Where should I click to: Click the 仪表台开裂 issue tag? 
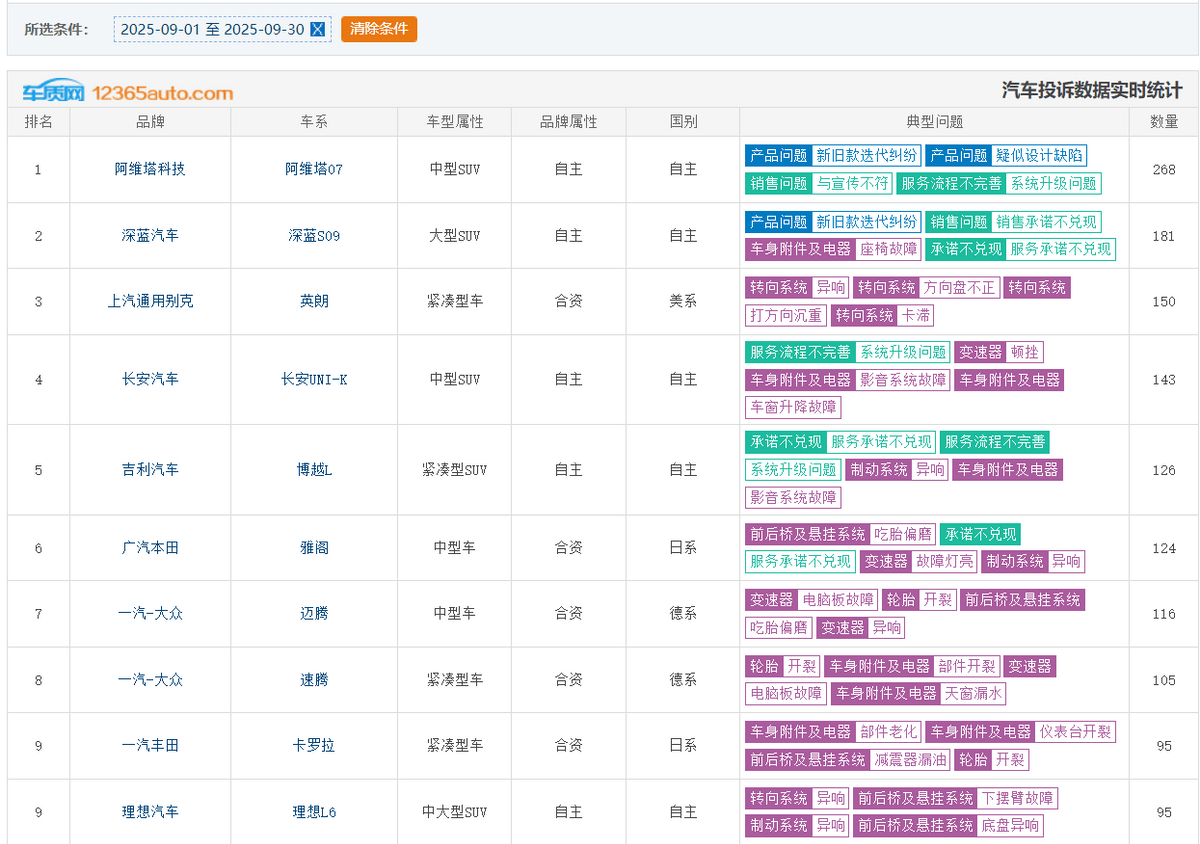point(1075,732)
